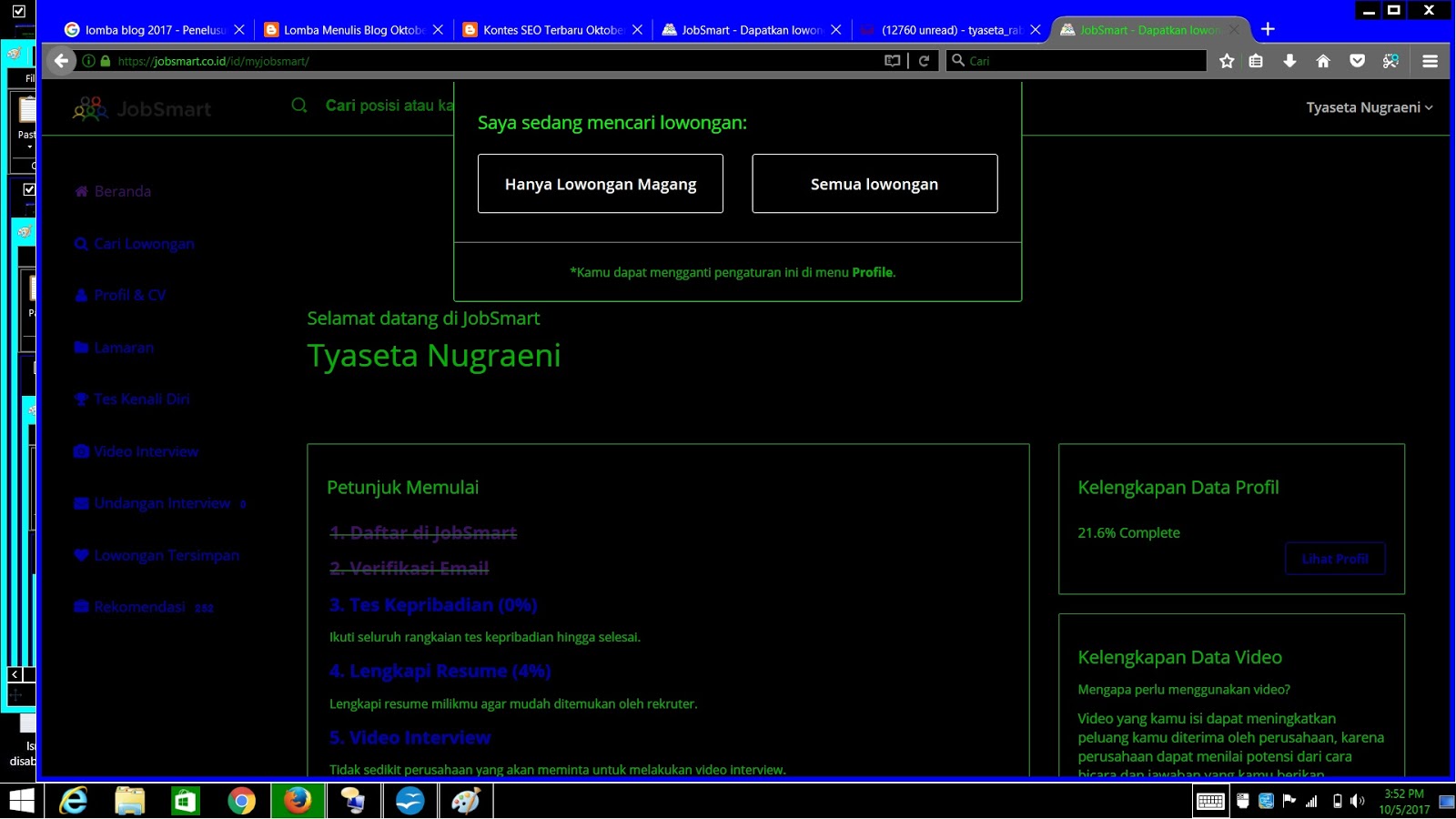This screenshot has width=1456, height=819.
Task: Click the trophy icon beside Tes Kenali Diri
Action: (x=81, y=399)
